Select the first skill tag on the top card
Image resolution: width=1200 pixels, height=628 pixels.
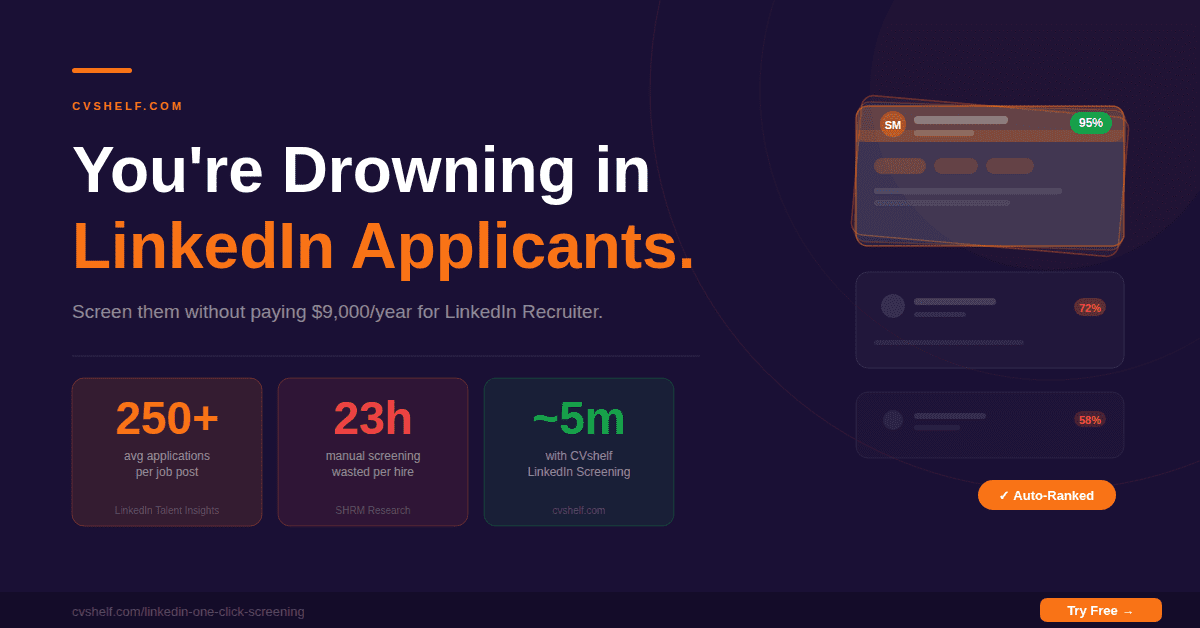pyautogui.click(x=899, y=165)
